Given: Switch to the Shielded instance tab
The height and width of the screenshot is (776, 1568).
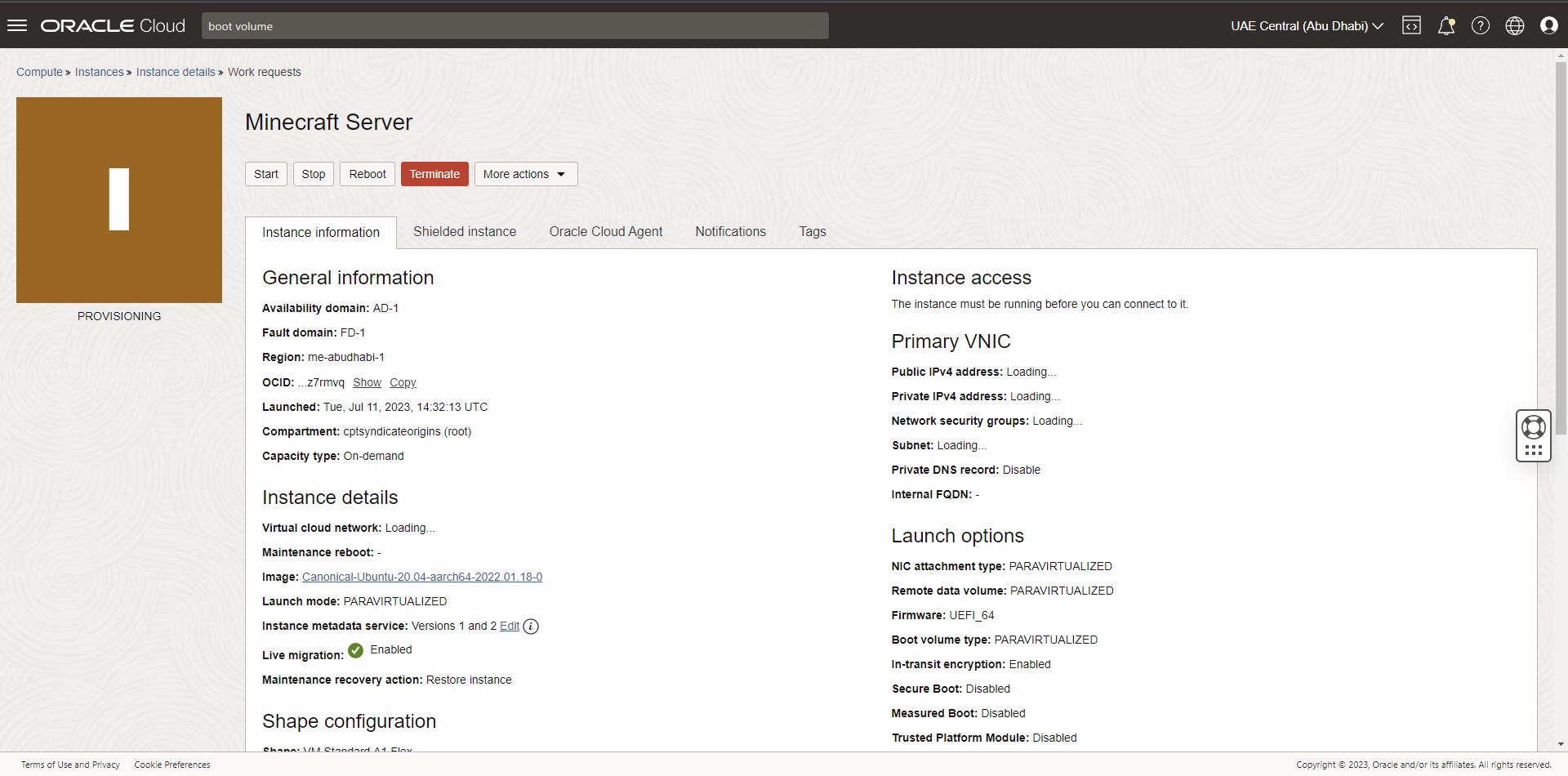Looking at the screenshot, I should click(x=464, y=232).
